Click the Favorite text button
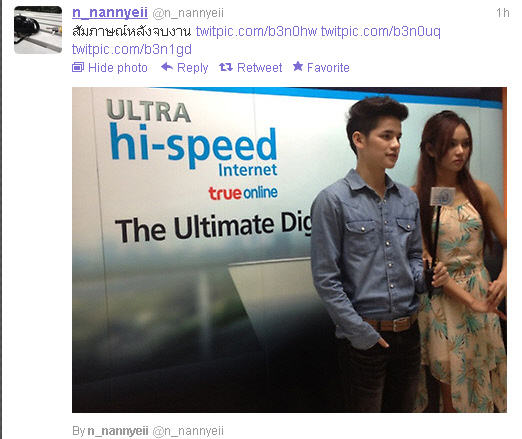 pyautogui.click(x=328, y=68)
